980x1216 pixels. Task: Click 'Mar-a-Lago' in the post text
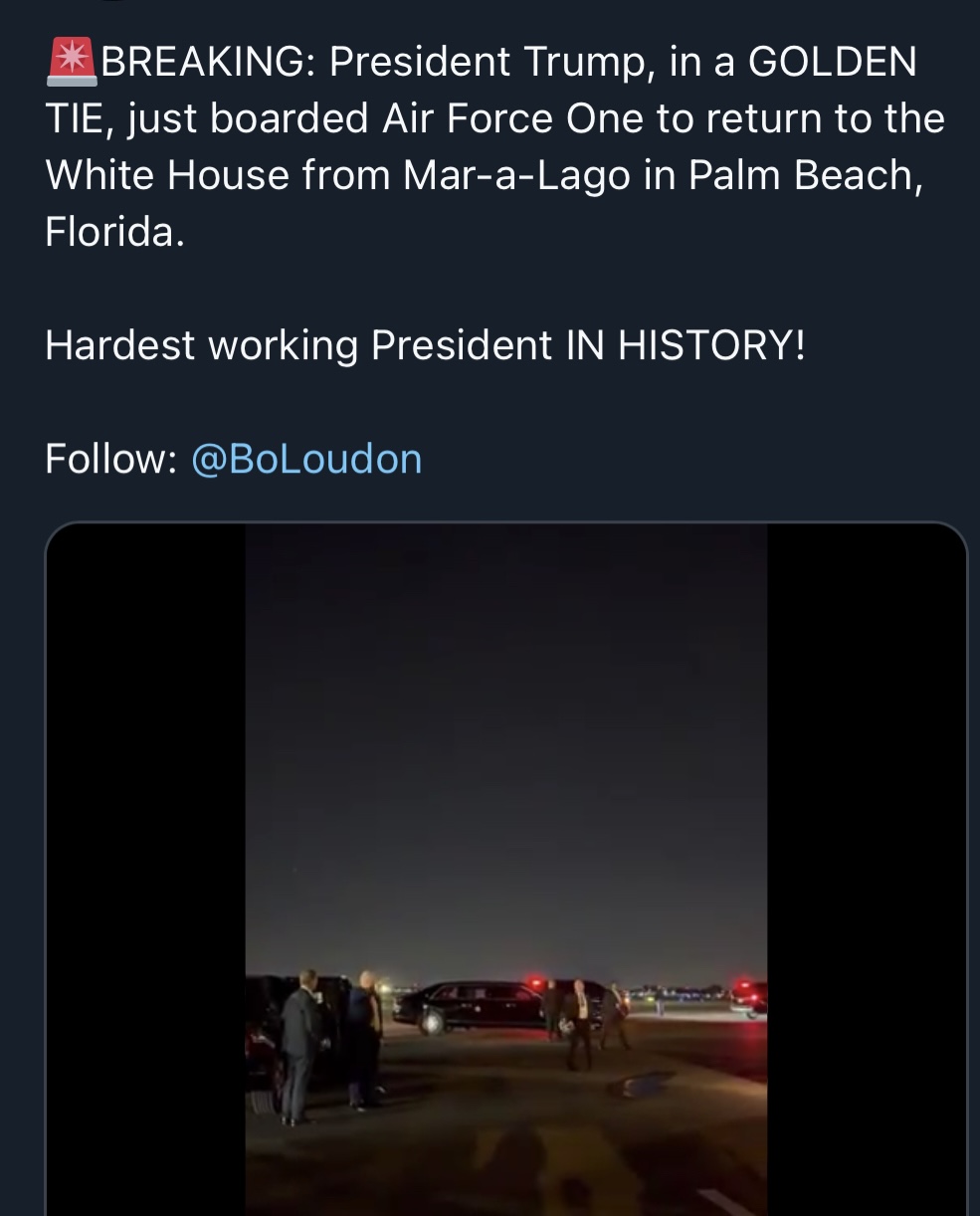517,175
